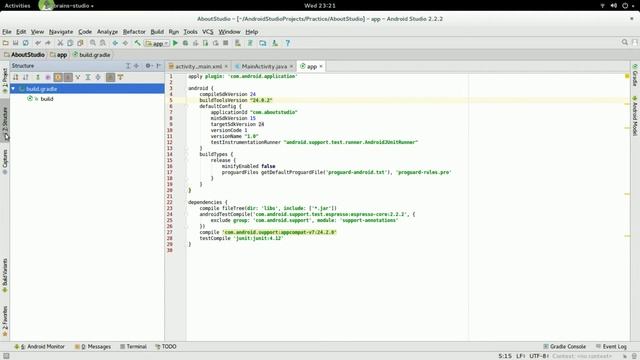Open the Project side tool window
The width and height of the screenshot is (640, 360).
click(x=5, y=80)
